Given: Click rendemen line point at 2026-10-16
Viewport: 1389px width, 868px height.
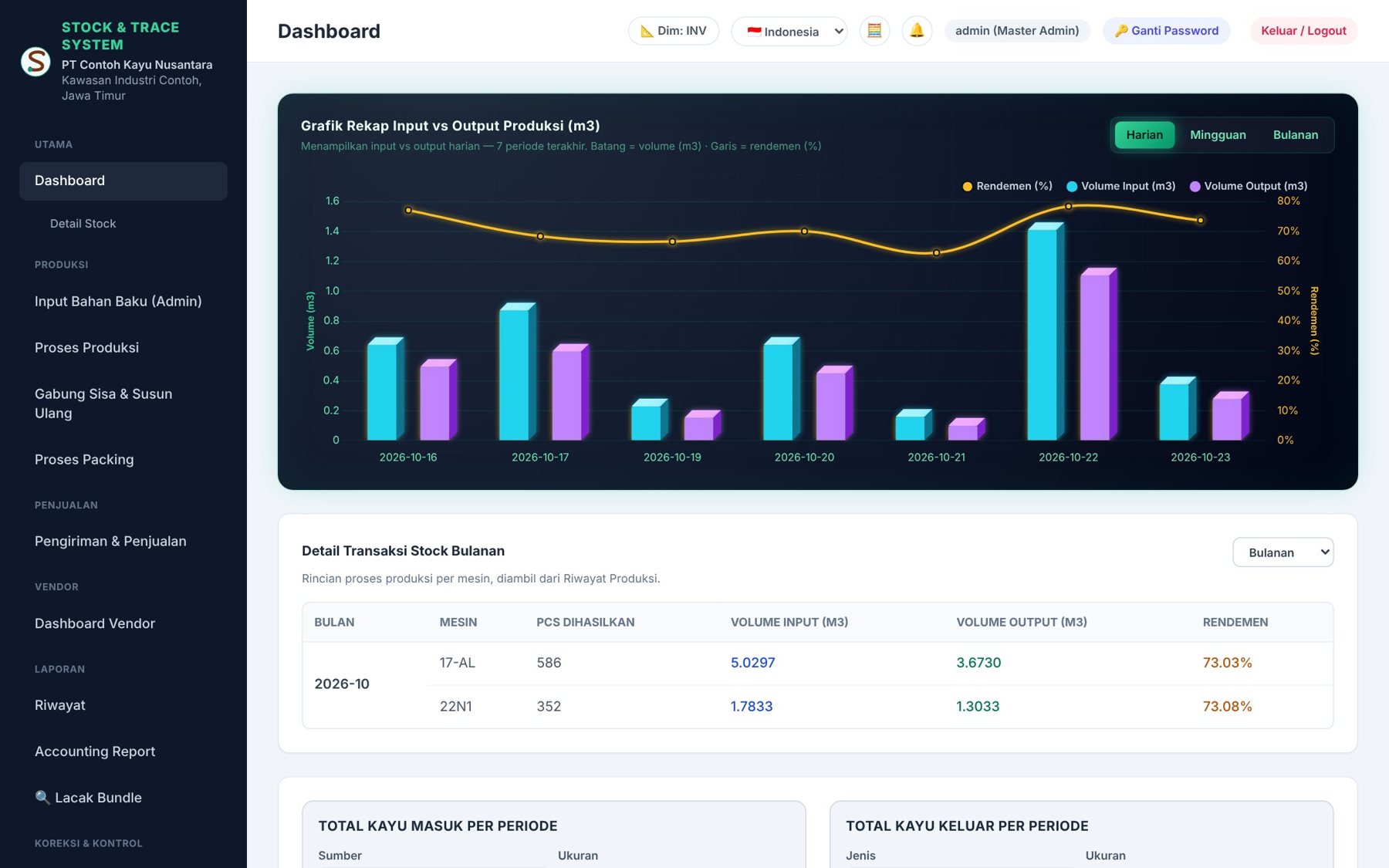Looking at the screenshot, I should pos(408,210).
